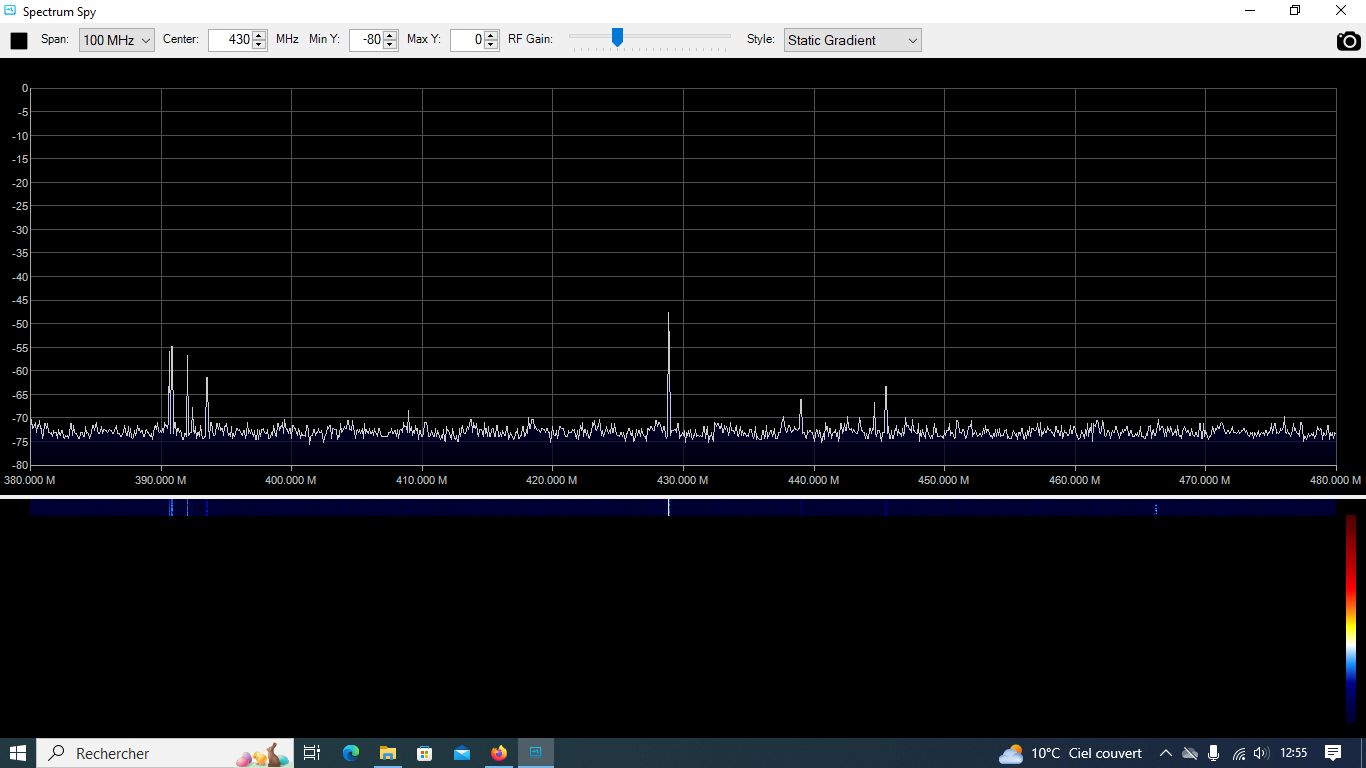Restore down the Spectrum Spy window
The image size is (1366, 768).
click(x=1295, y=11)
